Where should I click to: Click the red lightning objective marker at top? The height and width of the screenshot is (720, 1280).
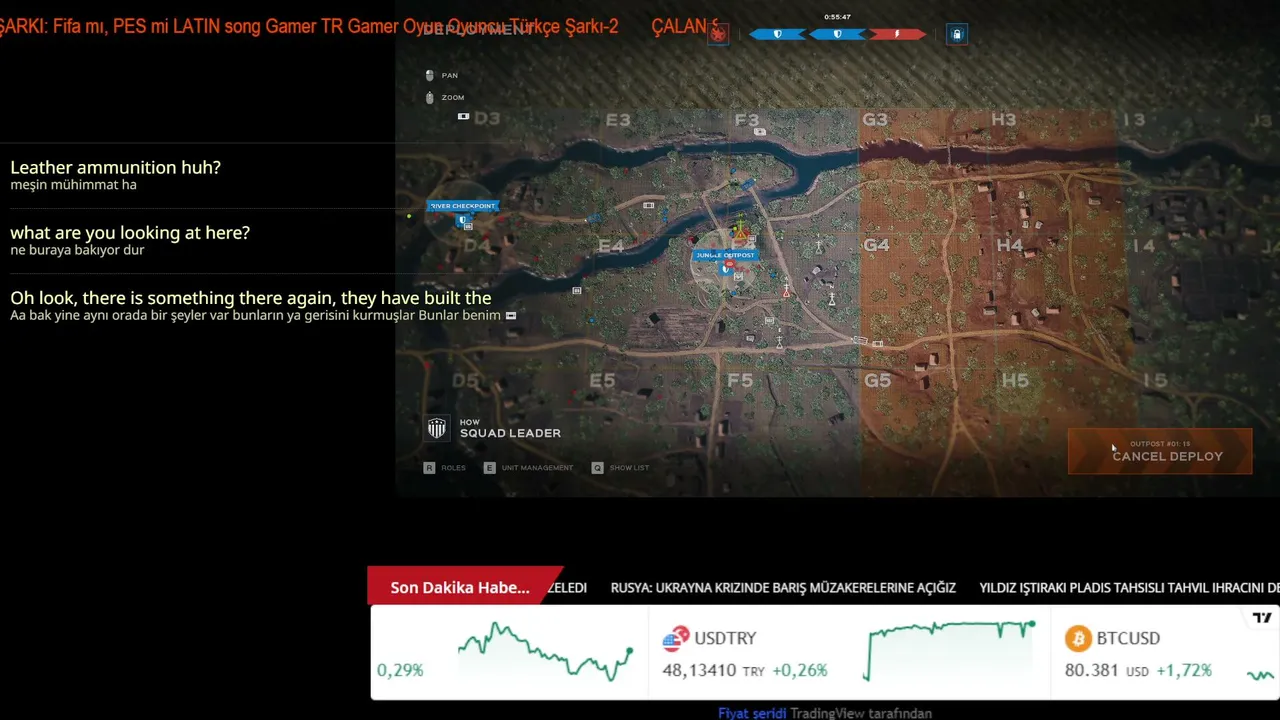[897, 34]
